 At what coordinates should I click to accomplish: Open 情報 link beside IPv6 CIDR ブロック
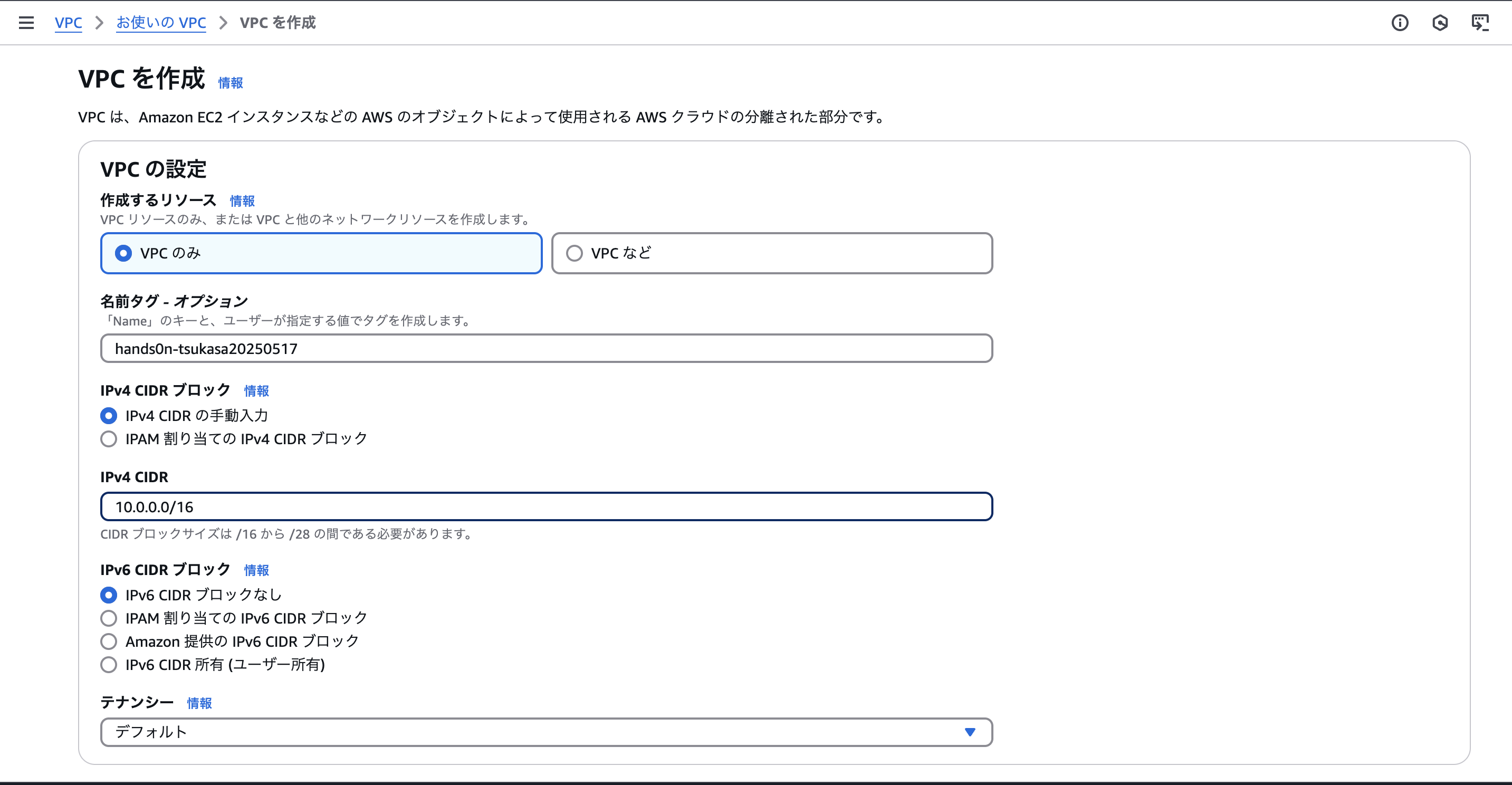point(256,570)
